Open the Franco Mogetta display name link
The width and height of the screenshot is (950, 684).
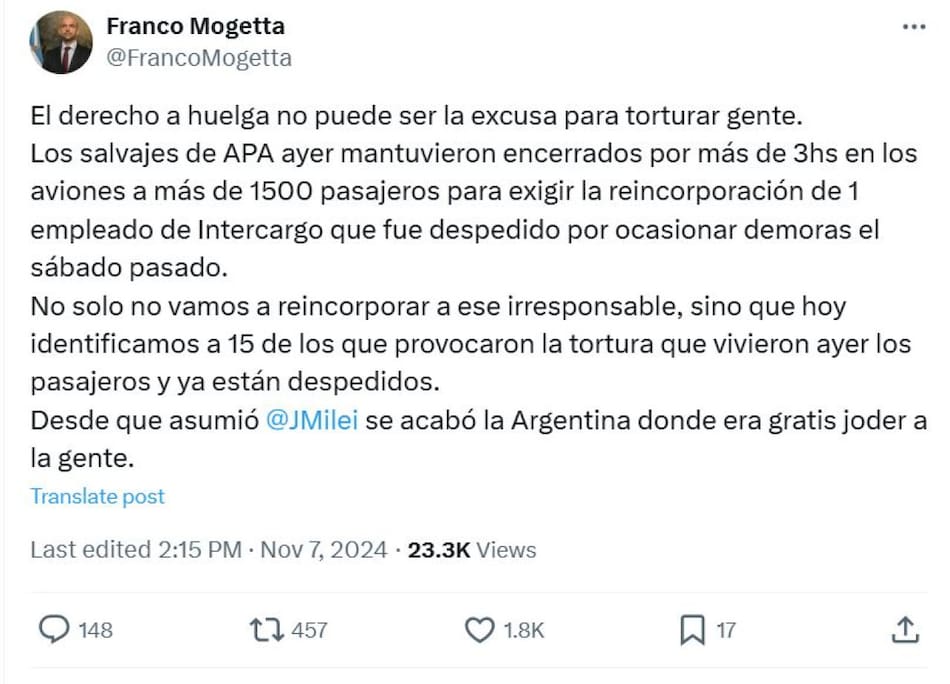coord(195,26)
